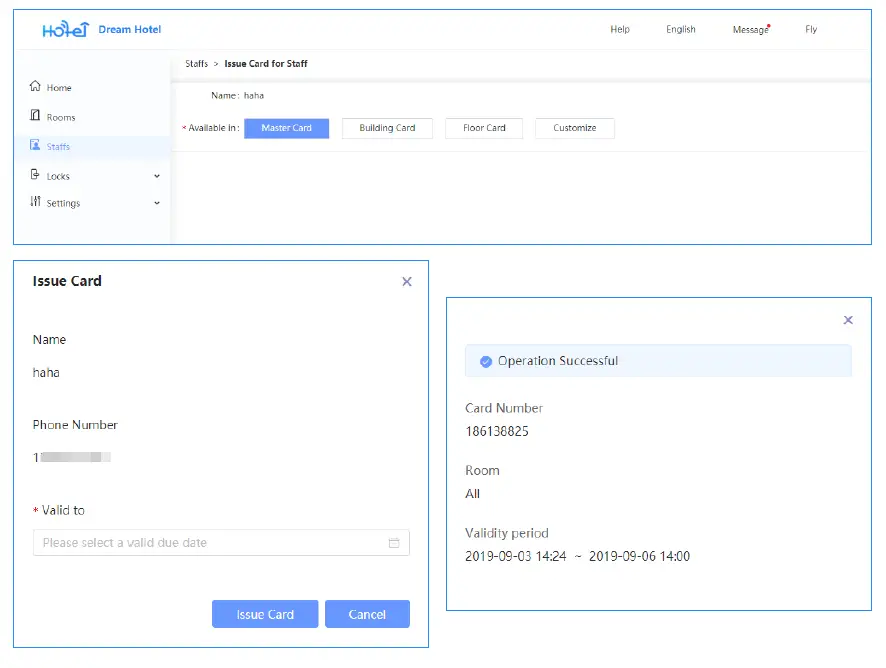This screenshot has width=886, height=668.
Task: Open the calendar icon in Valid to field
Action: 394,543
